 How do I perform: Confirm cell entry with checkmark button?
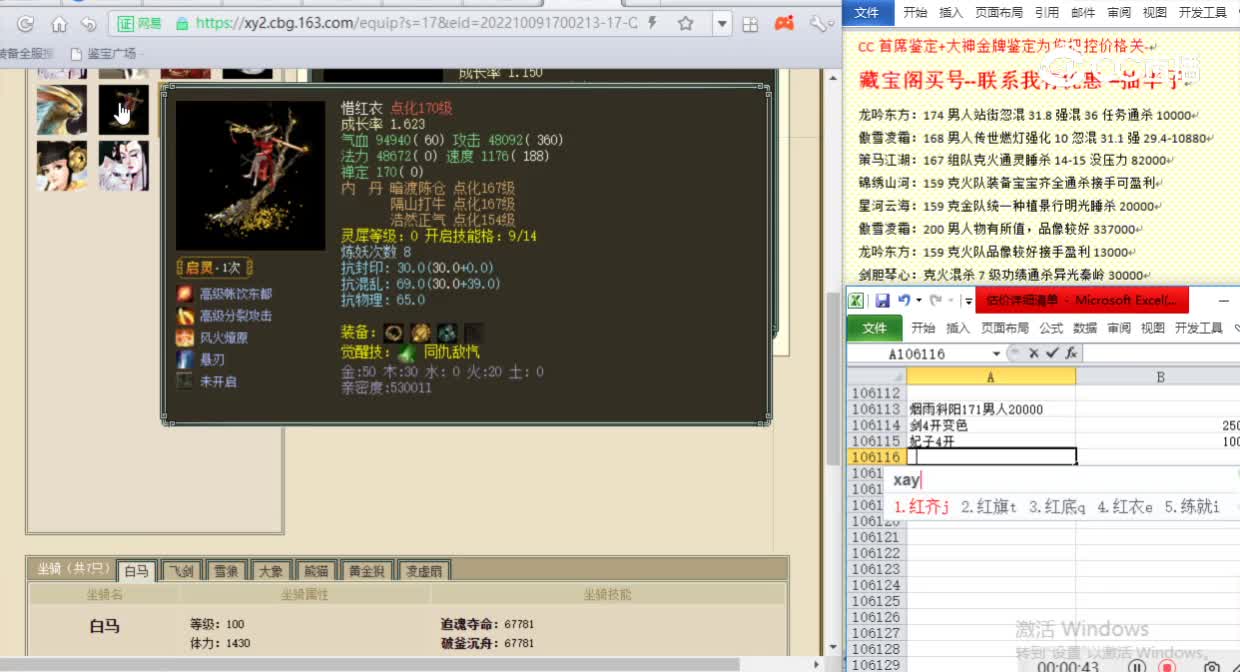coord(1052,354)
